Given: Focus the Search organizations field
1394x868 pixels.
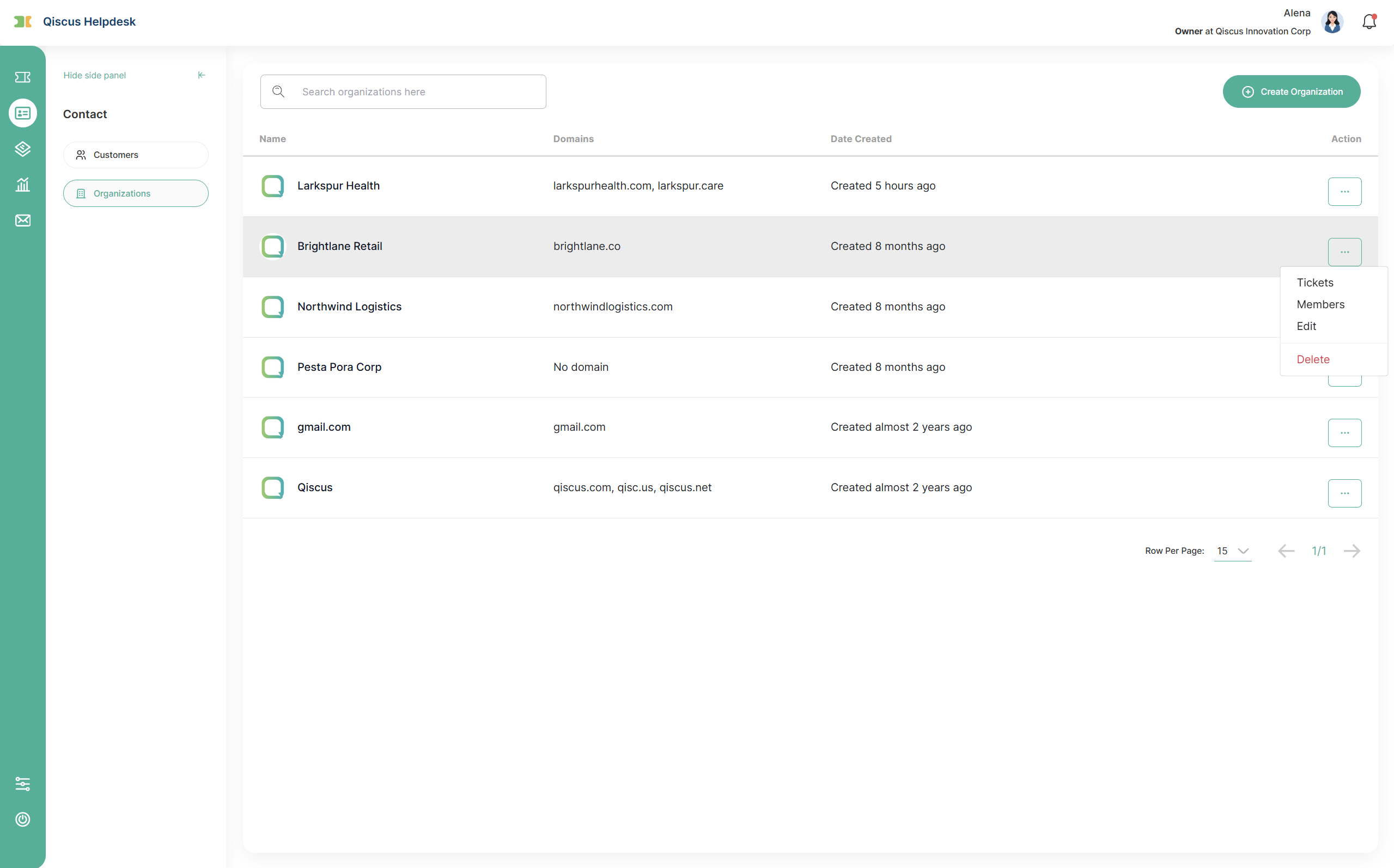Looking at the screenshot, I should (x=403, y=92).
